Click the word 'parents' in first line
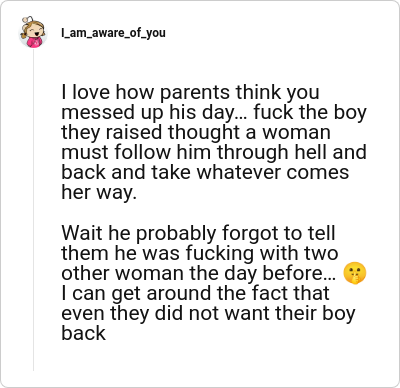The width and height of the screenshot is (400, 388). (x=195, y=93)
